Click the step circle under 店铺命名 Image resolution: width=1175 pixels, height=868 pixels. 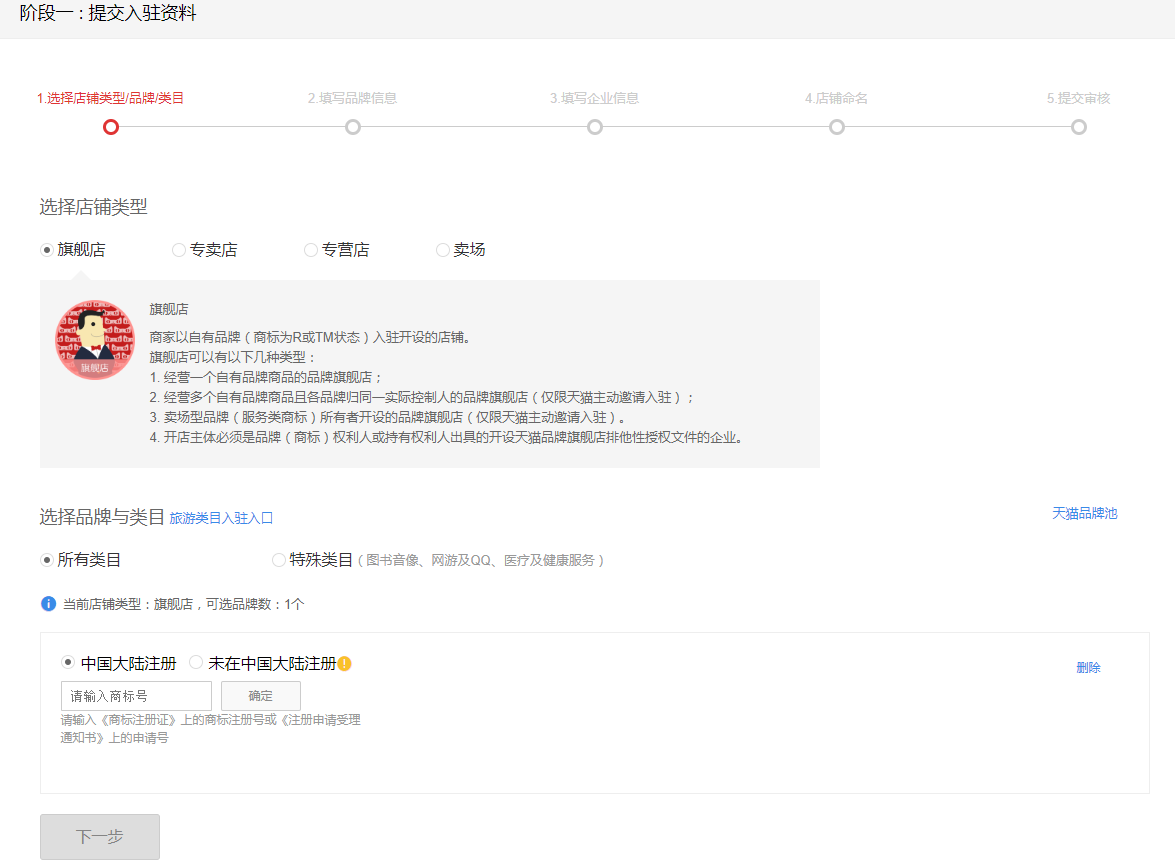click(x=836, y=127)
